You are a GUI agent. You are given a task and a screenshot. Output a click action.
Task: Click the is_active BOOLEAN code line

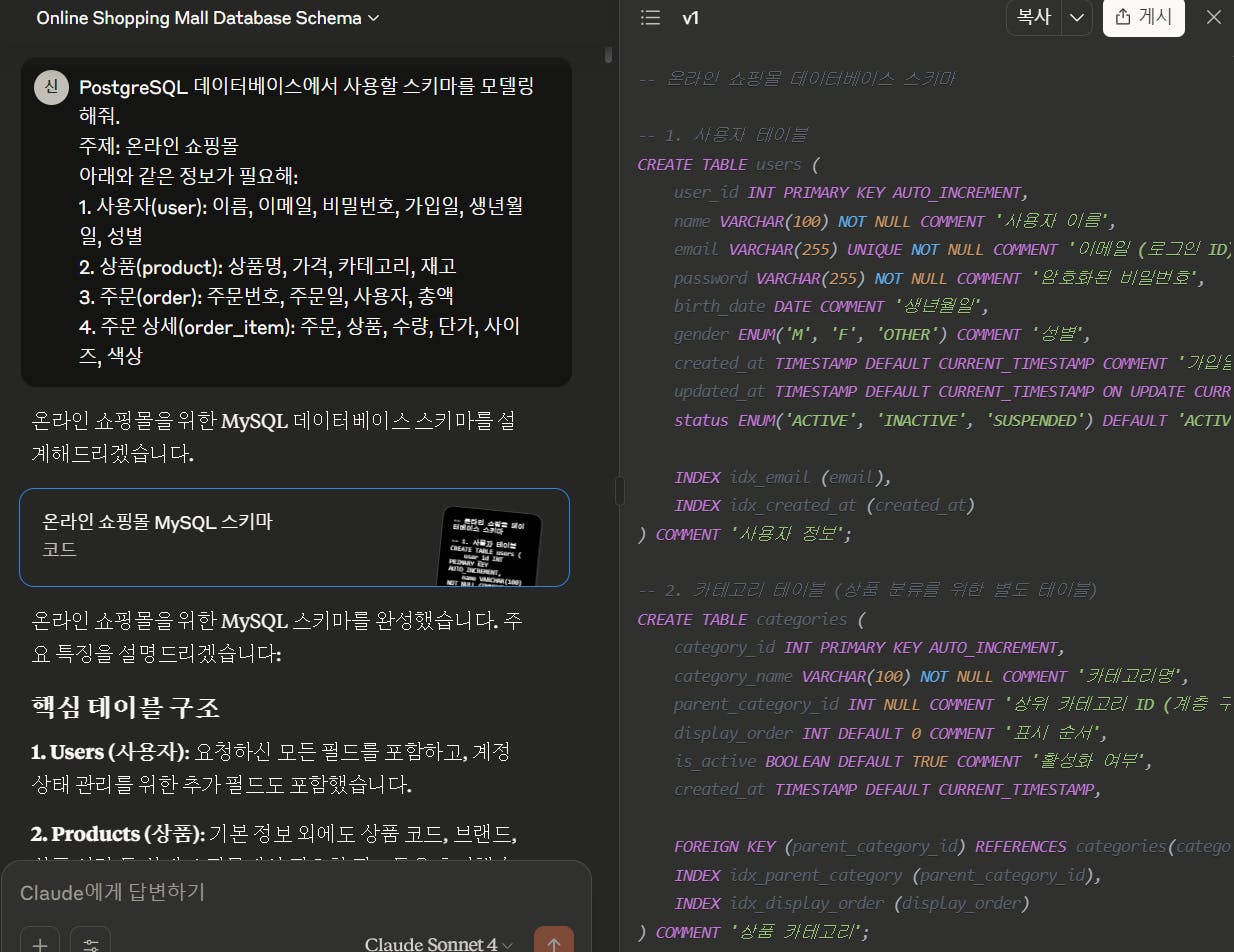914,761
